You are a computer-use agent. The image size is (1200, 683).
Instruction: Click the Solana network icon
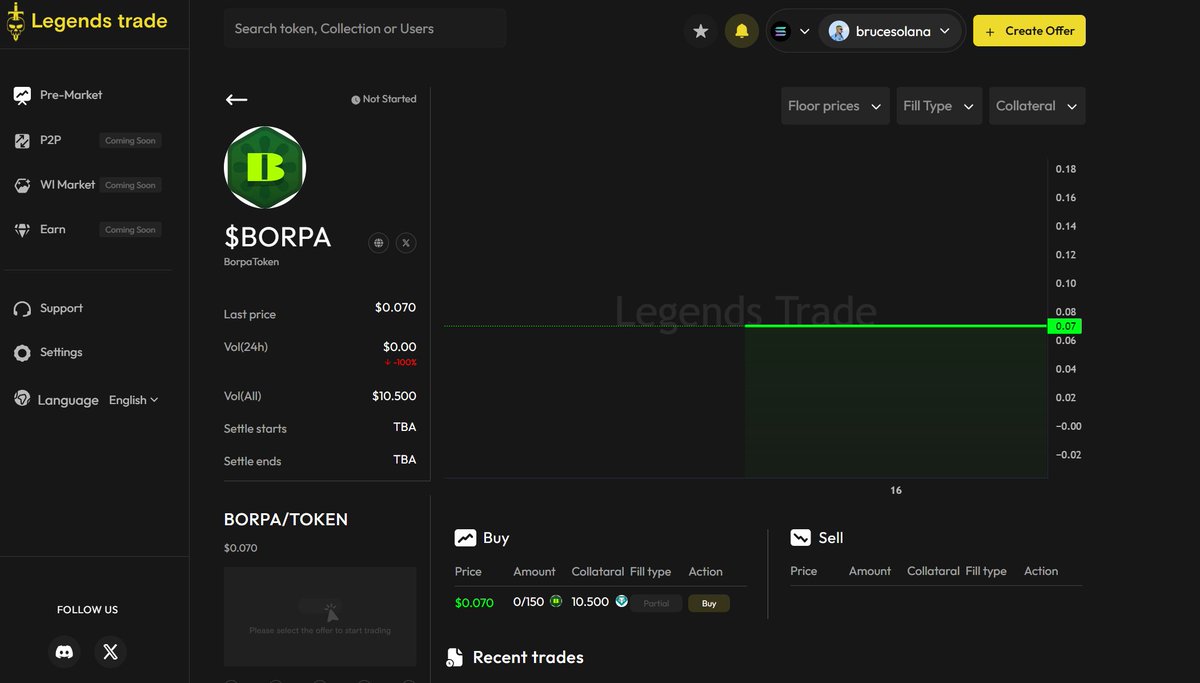click(x=782, y=31)
